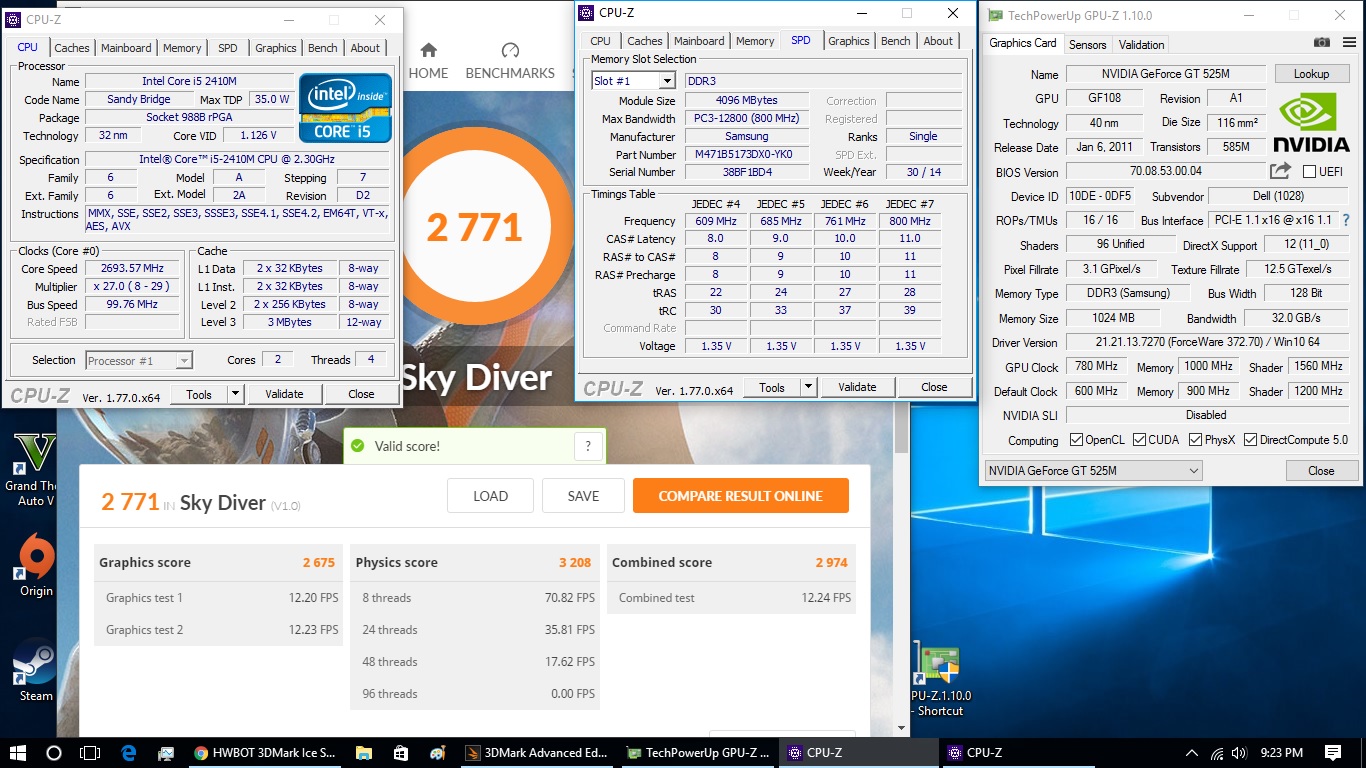Click the LOAD button in 3DMark
Screen dimensions: 1366x768
(x=490, y=496)
